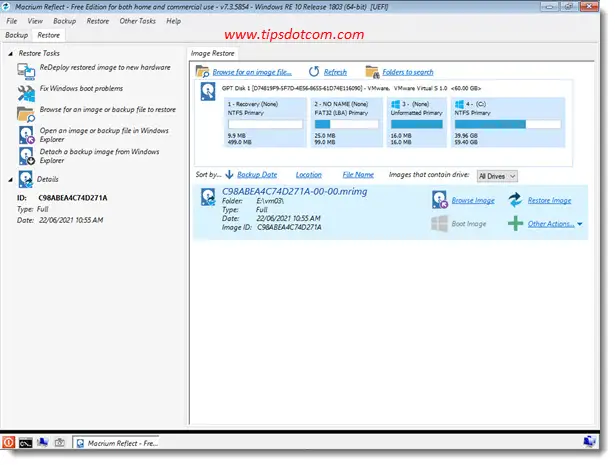Click the Details disk icon in sidebar

26,179
